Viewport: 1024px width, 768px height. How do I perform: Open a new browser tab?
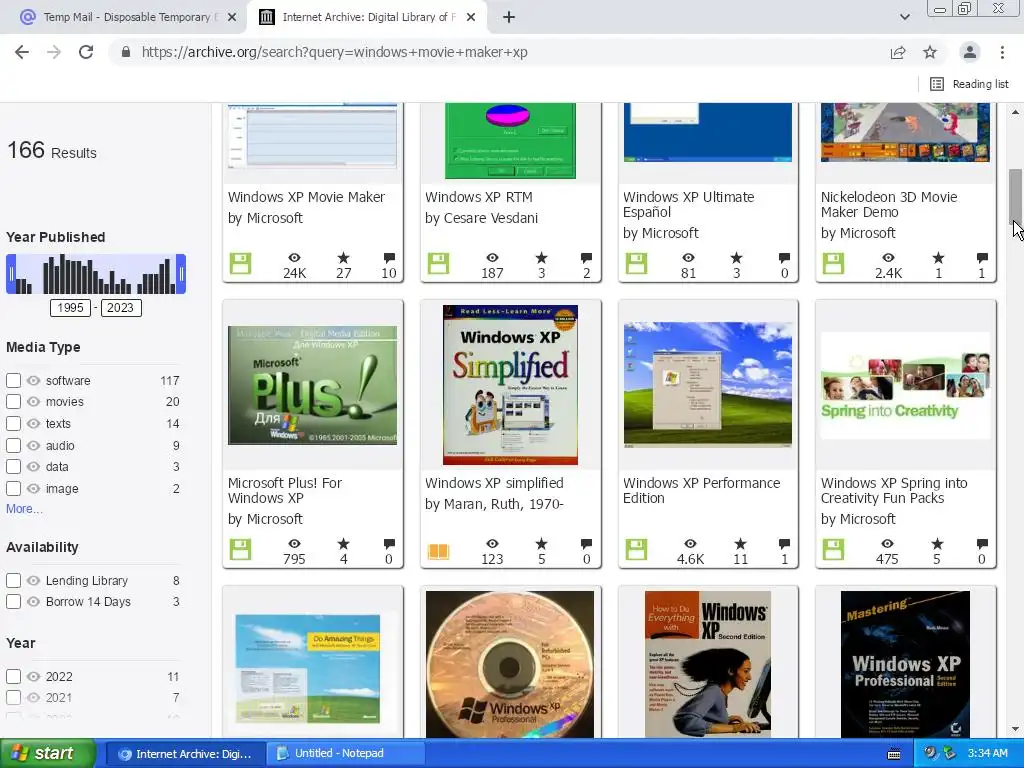509,17
